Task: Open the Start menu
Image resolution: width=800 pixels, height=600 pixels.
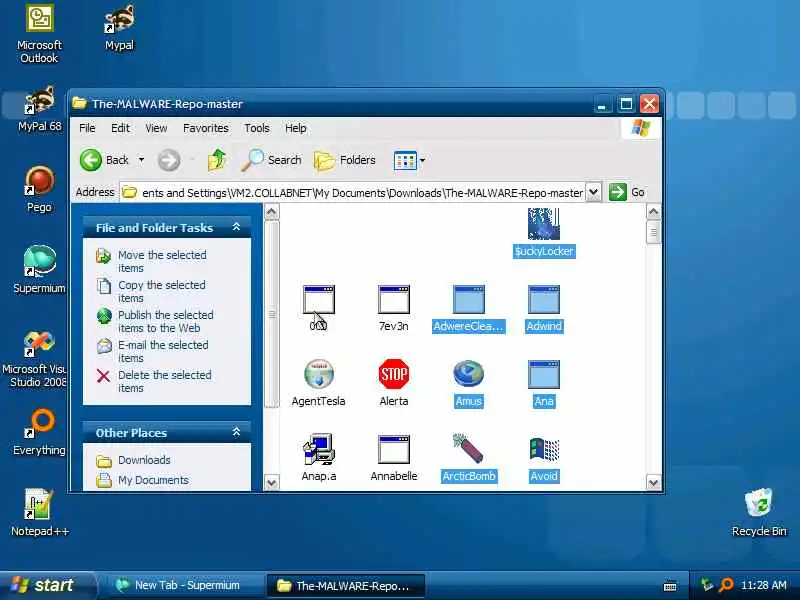Action: pos(46,585)
